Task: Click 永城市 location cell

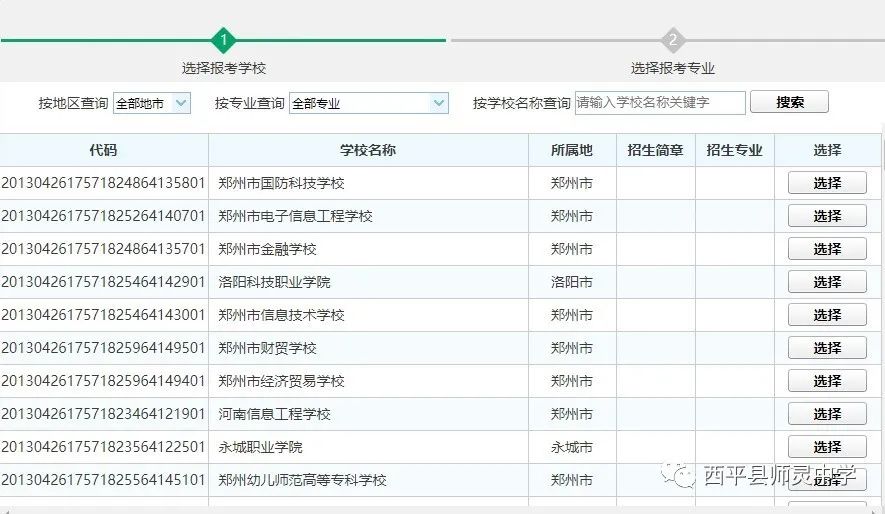Action: coord(572,447)
